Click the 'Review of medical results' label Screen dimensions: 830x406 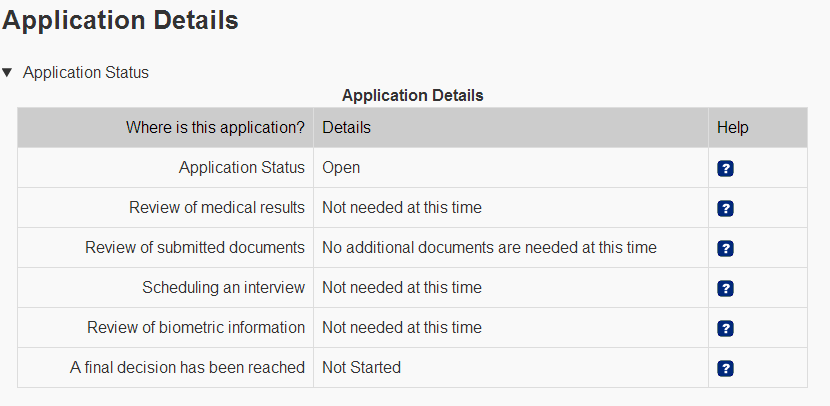click(217, 208)
